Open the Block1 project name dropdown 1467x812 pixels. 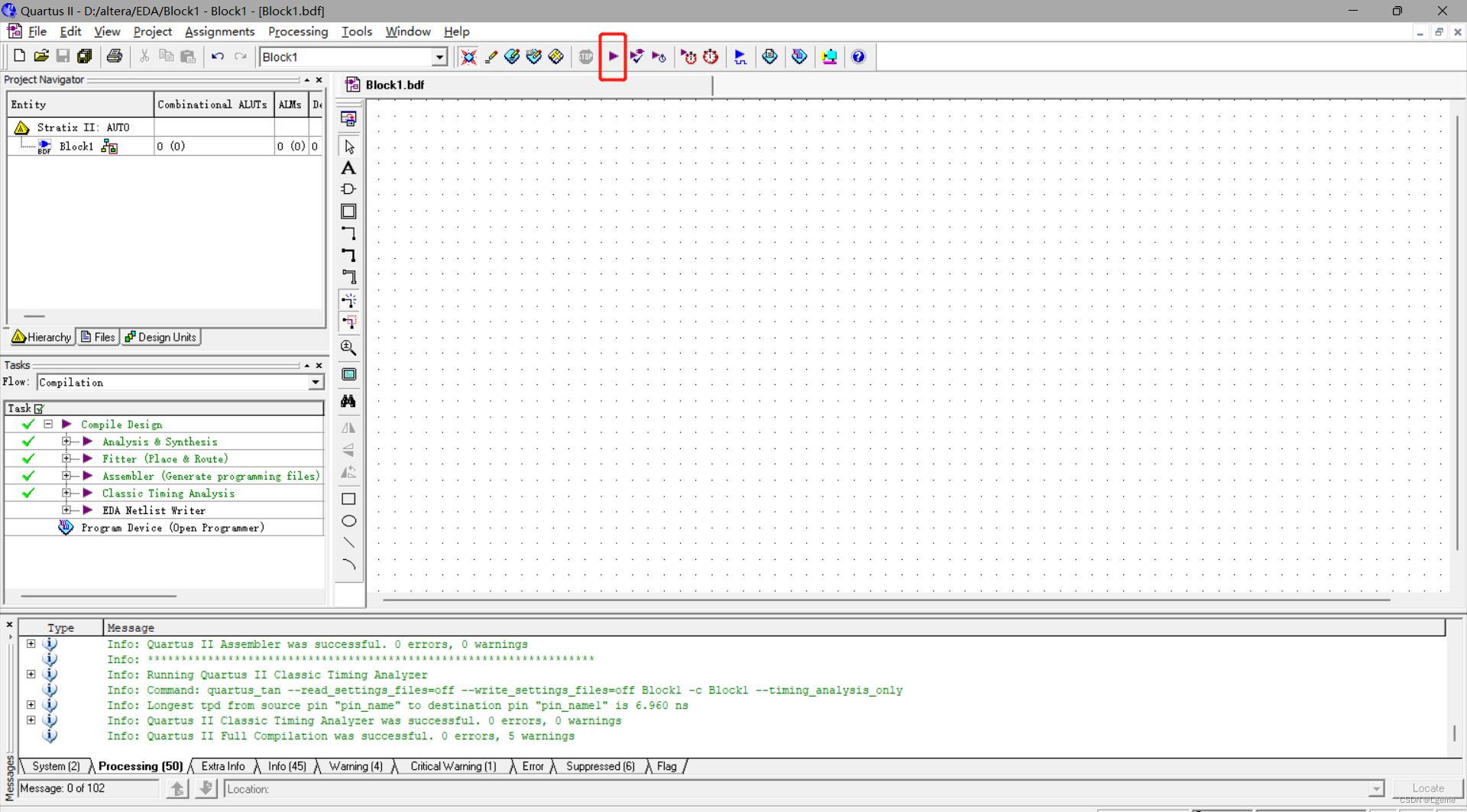441,57
